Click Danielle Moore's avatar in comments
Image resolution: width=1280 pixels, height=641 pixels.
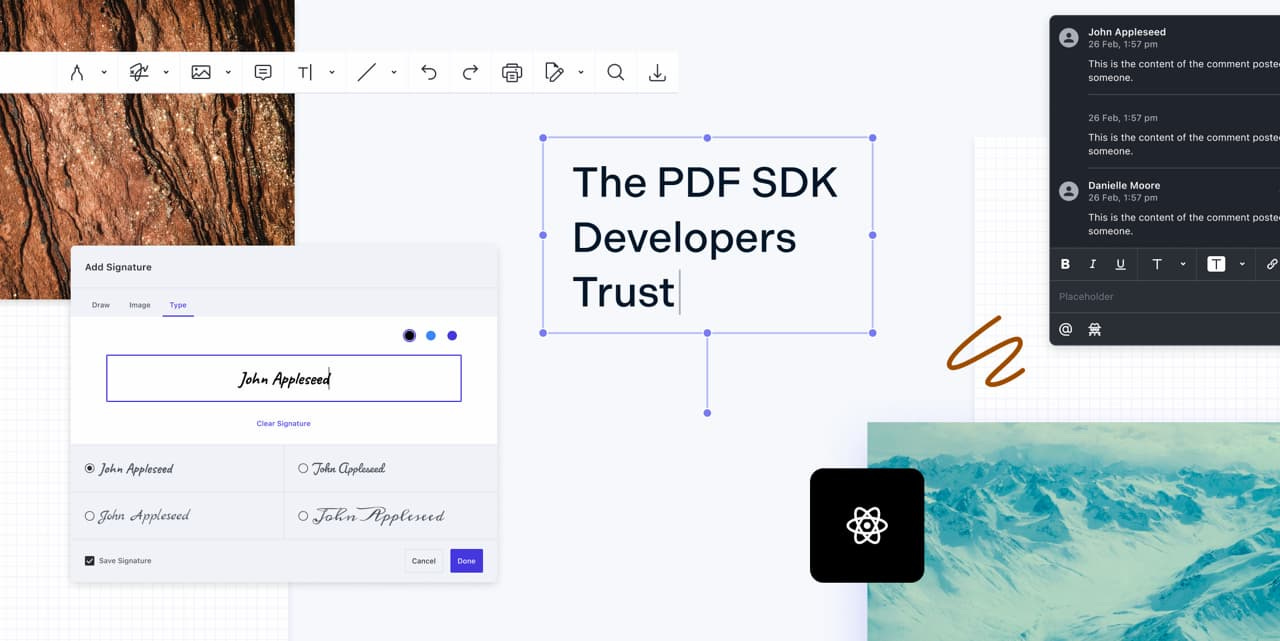tap(1068, 190)
